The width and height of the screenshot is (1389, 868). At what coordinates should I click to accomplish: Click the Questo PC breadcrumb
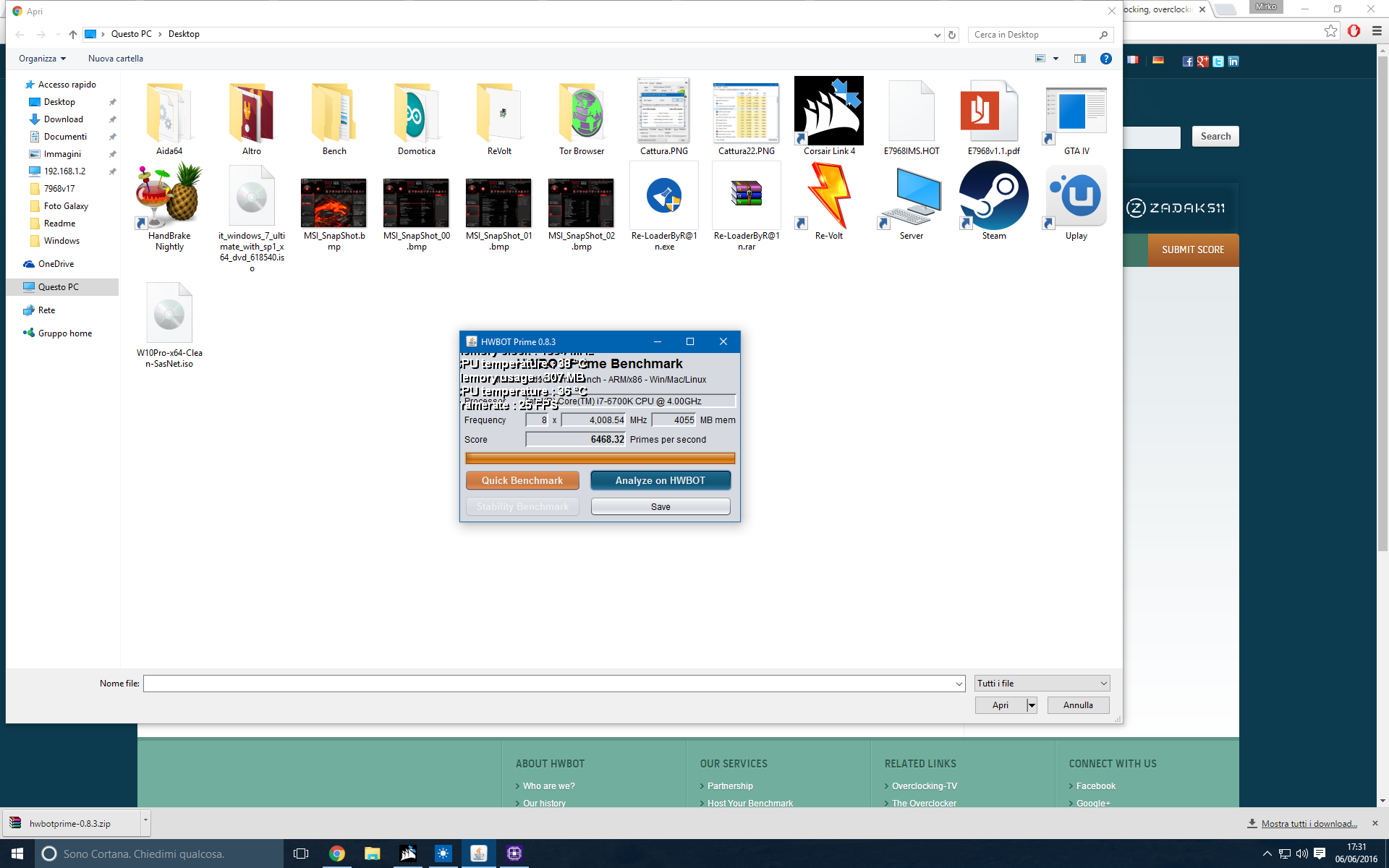(x=131, y=34)
